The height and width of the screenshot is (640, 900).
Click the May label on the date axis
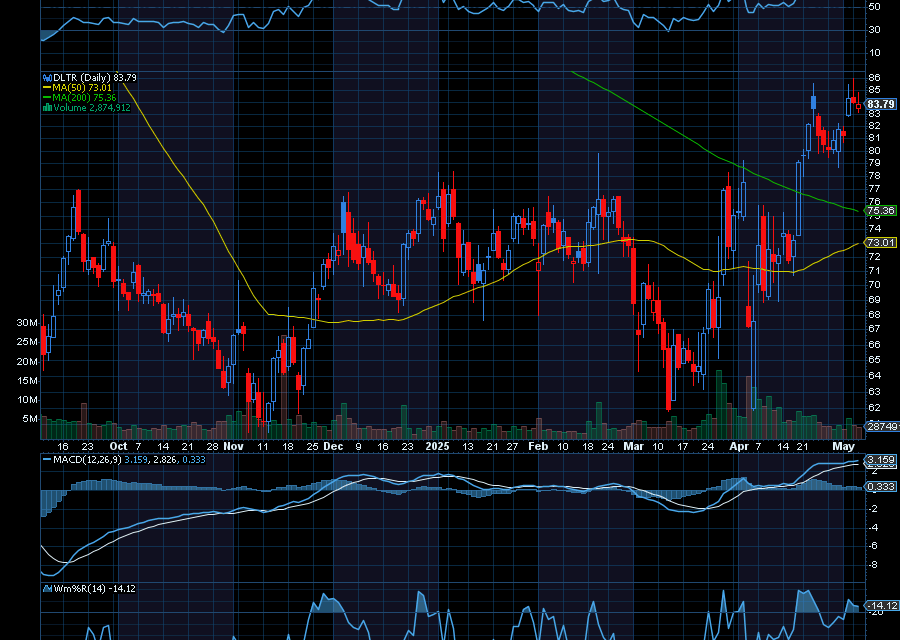tap(845, 446)
